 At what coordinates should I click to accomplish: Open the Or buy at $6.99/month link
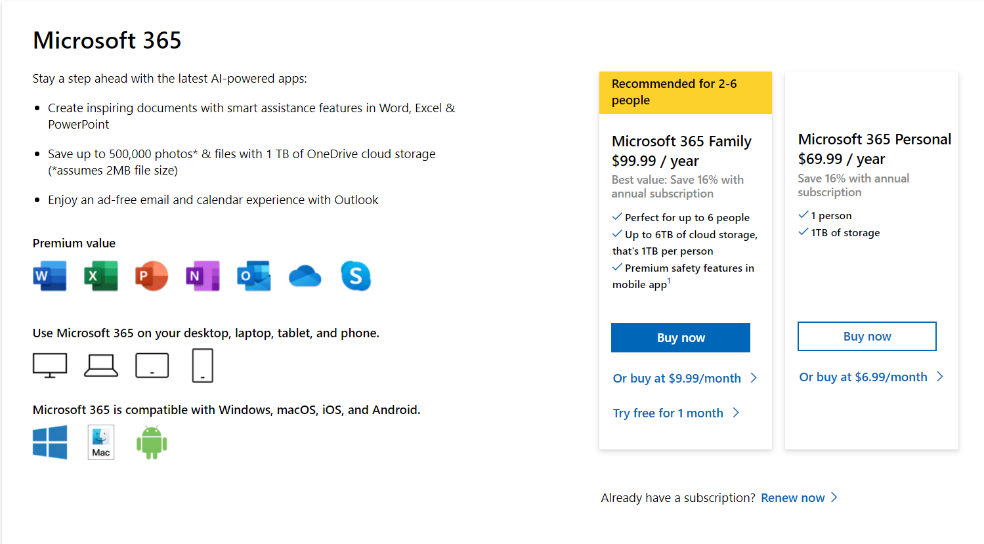pos(871,377)
